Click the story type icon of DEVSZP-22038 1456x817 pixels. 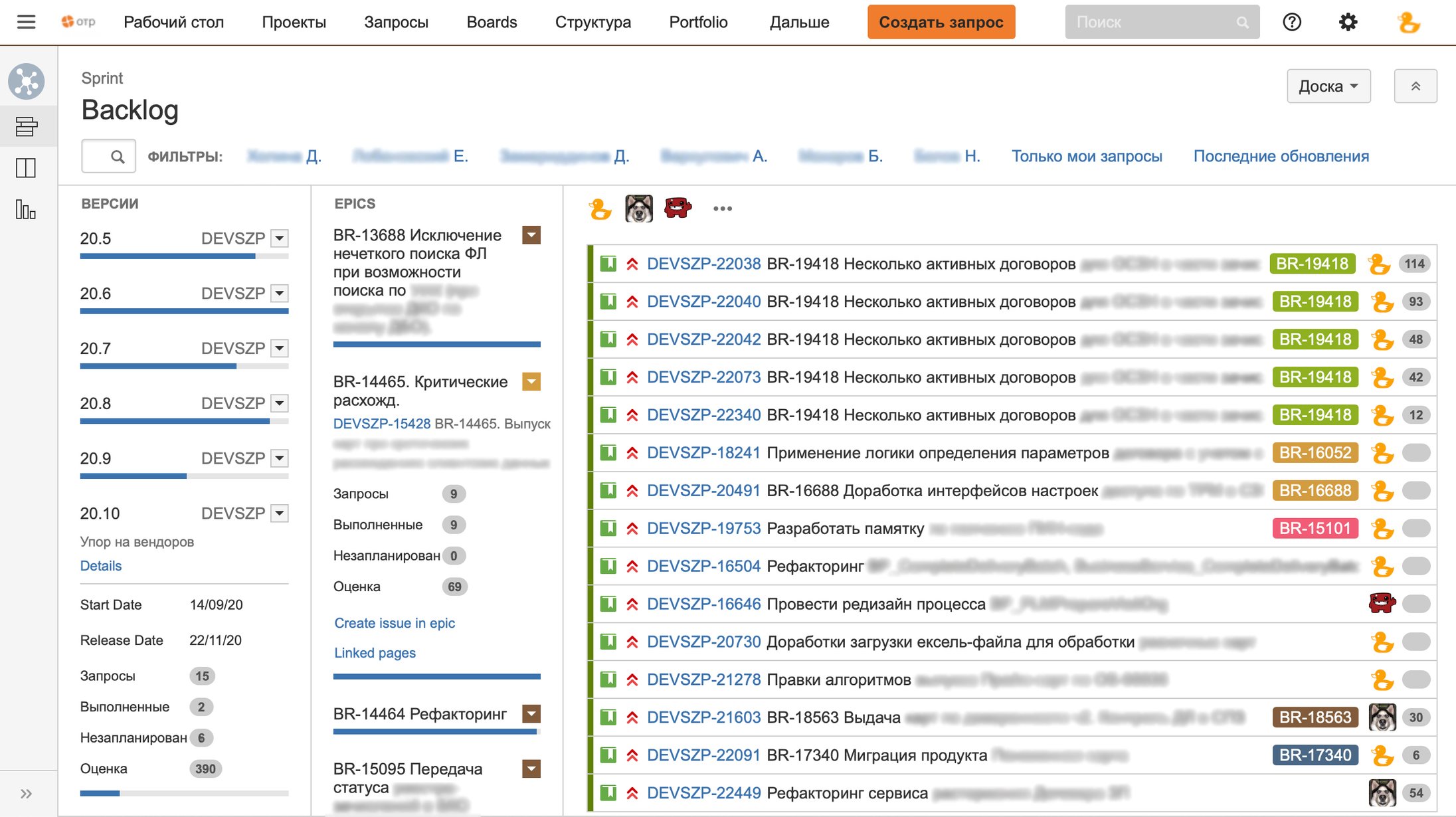click(x=608, y=264)
